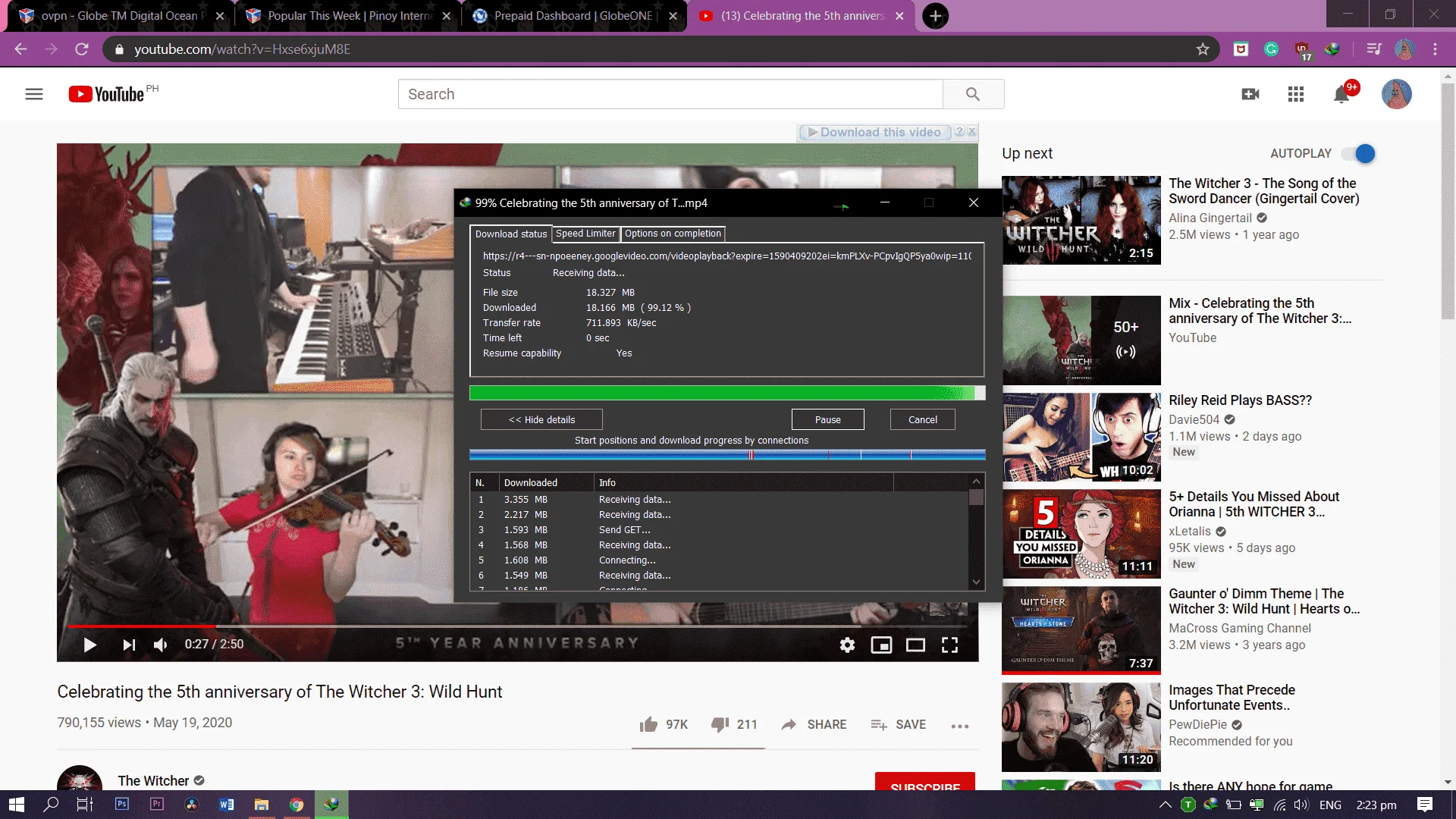Mute the video volume
This screenshot has height=819, width=1456.
pos(160,645)
